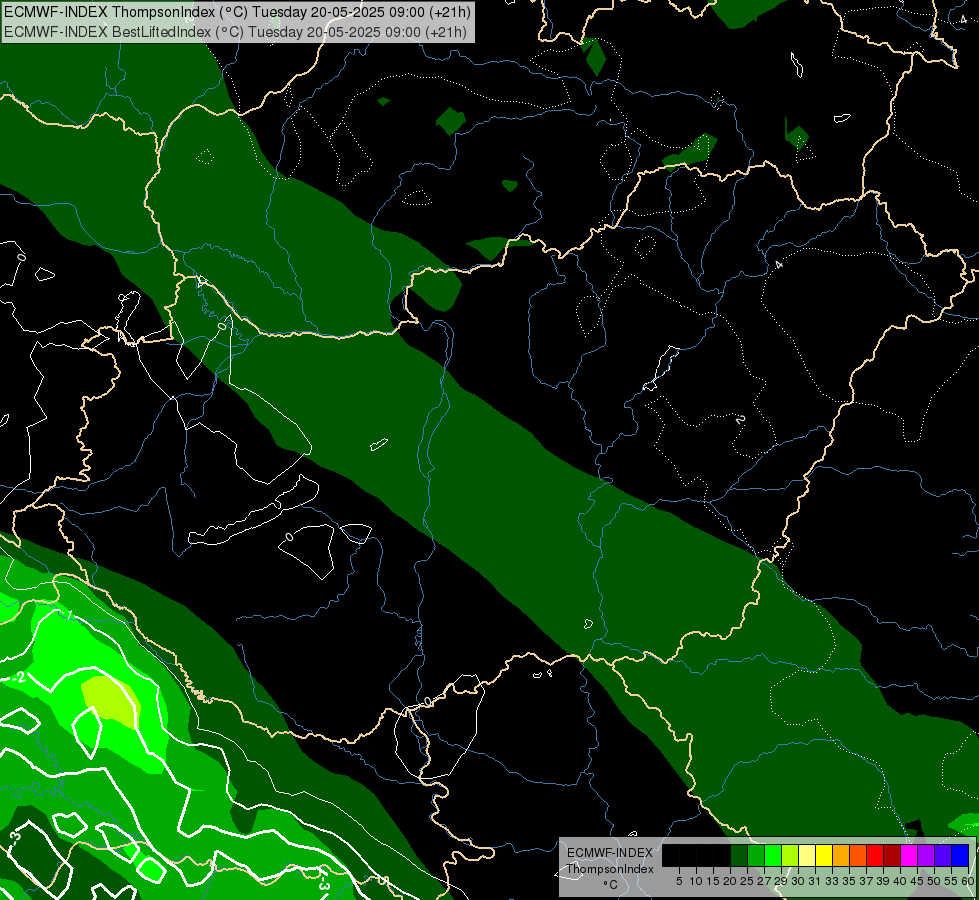This screenshot has width=979, height=900.
Task: Click the legend tick value 5
Action: pyautogui.click(x=679, y=881)
